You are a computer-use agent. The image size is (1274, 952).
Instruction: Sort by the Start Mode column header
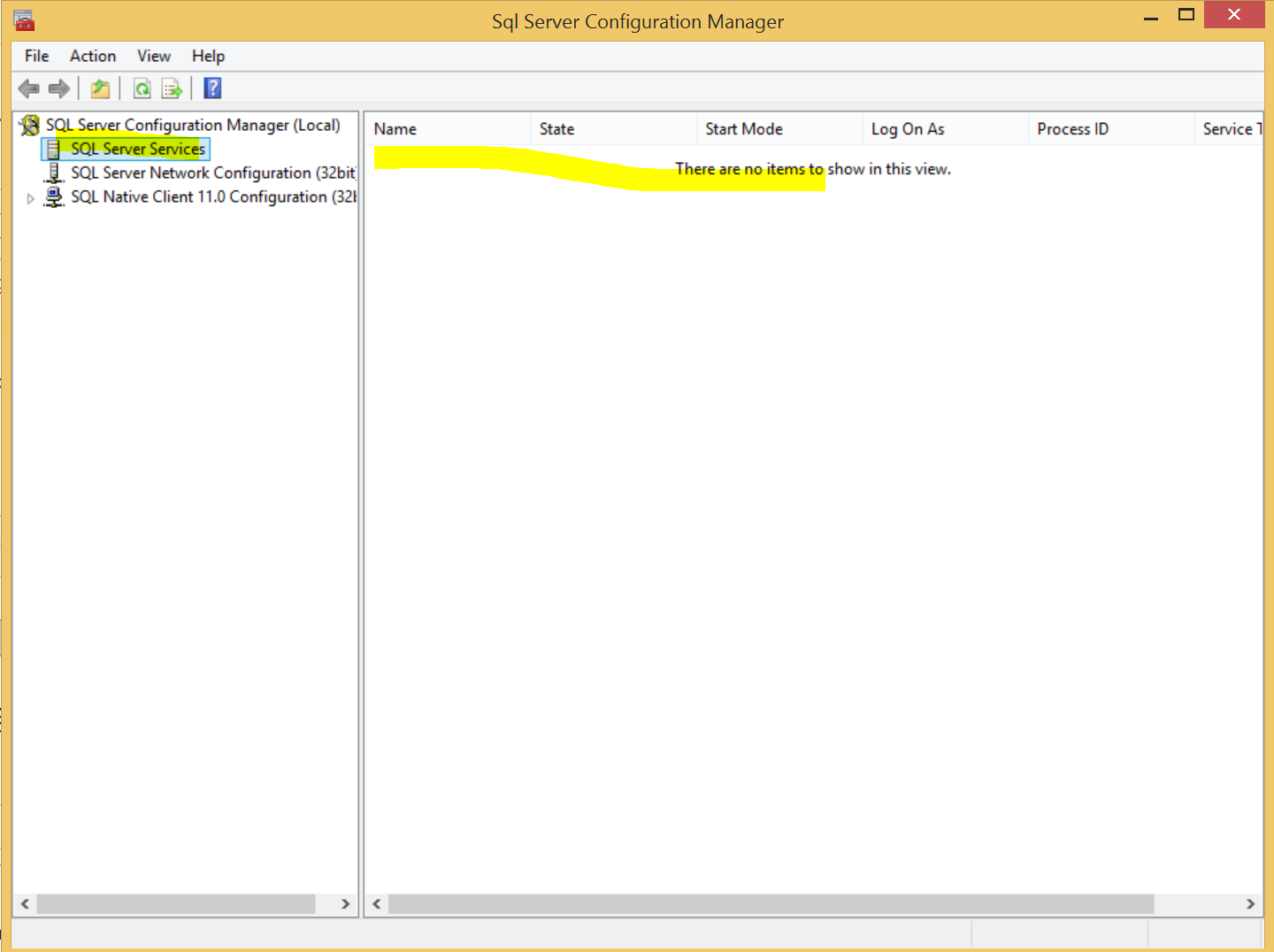779,129
